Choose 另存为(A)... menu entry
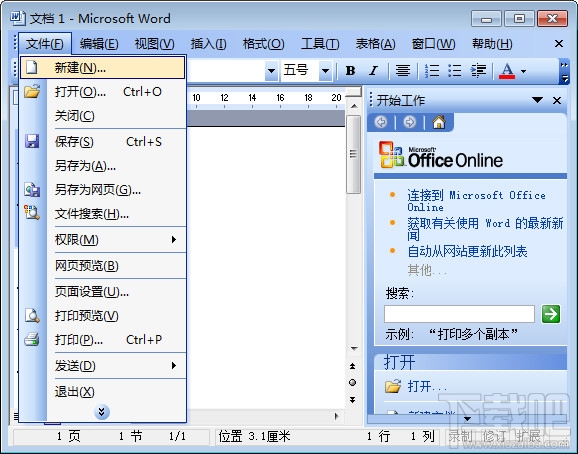The width and height of the screenshot is (578, 454). pyautogui.click(x=102, y=166)
